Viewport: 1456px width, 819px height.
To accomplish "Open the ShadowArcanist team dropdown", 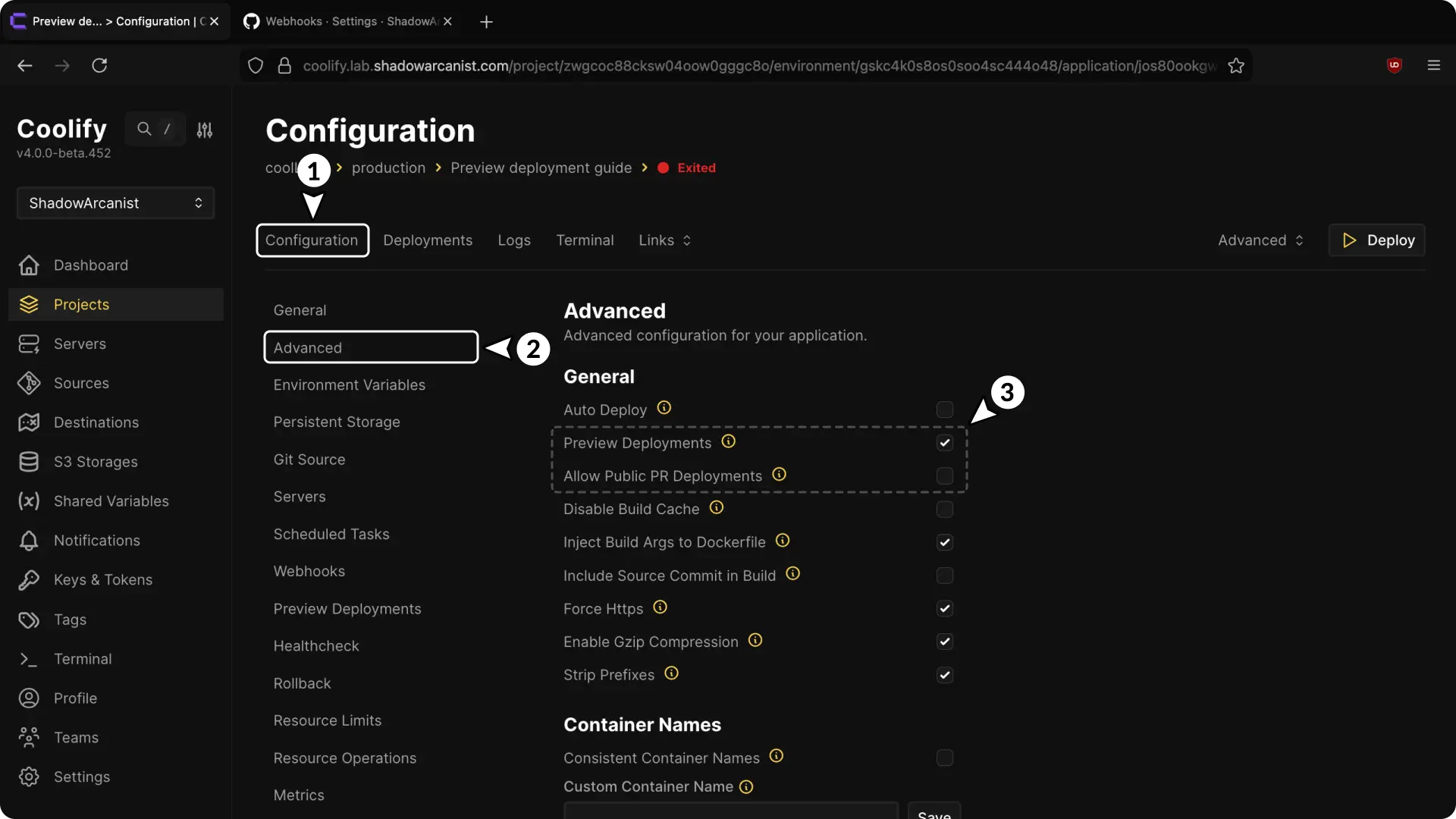I will (115, 203).
